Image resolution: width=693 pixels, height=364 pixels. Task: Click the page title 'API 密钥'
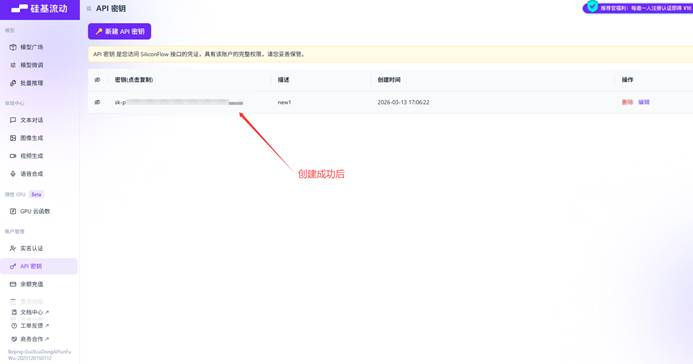pyautogui.click(x=111, y=8)
